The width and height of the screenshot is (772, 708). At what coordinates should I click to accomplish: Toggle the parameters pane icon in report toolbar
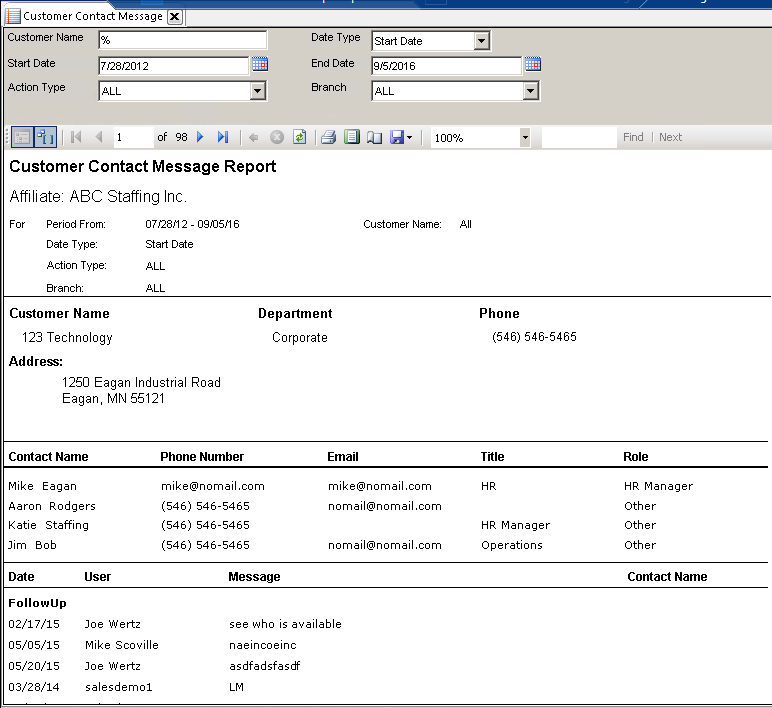coord(22,137)
